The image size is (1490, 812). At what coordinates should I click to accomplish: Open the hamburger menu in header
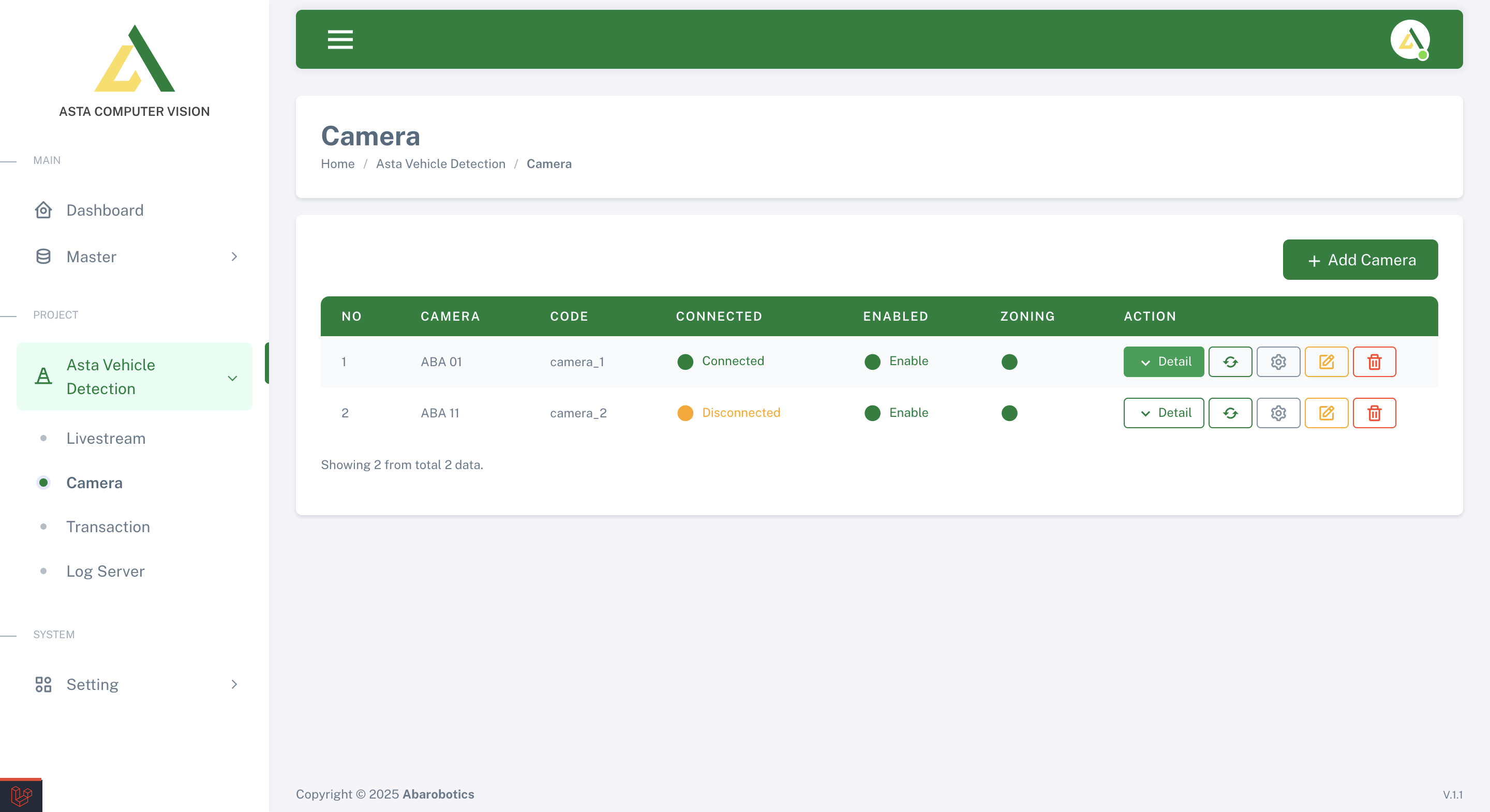[340, 39]
